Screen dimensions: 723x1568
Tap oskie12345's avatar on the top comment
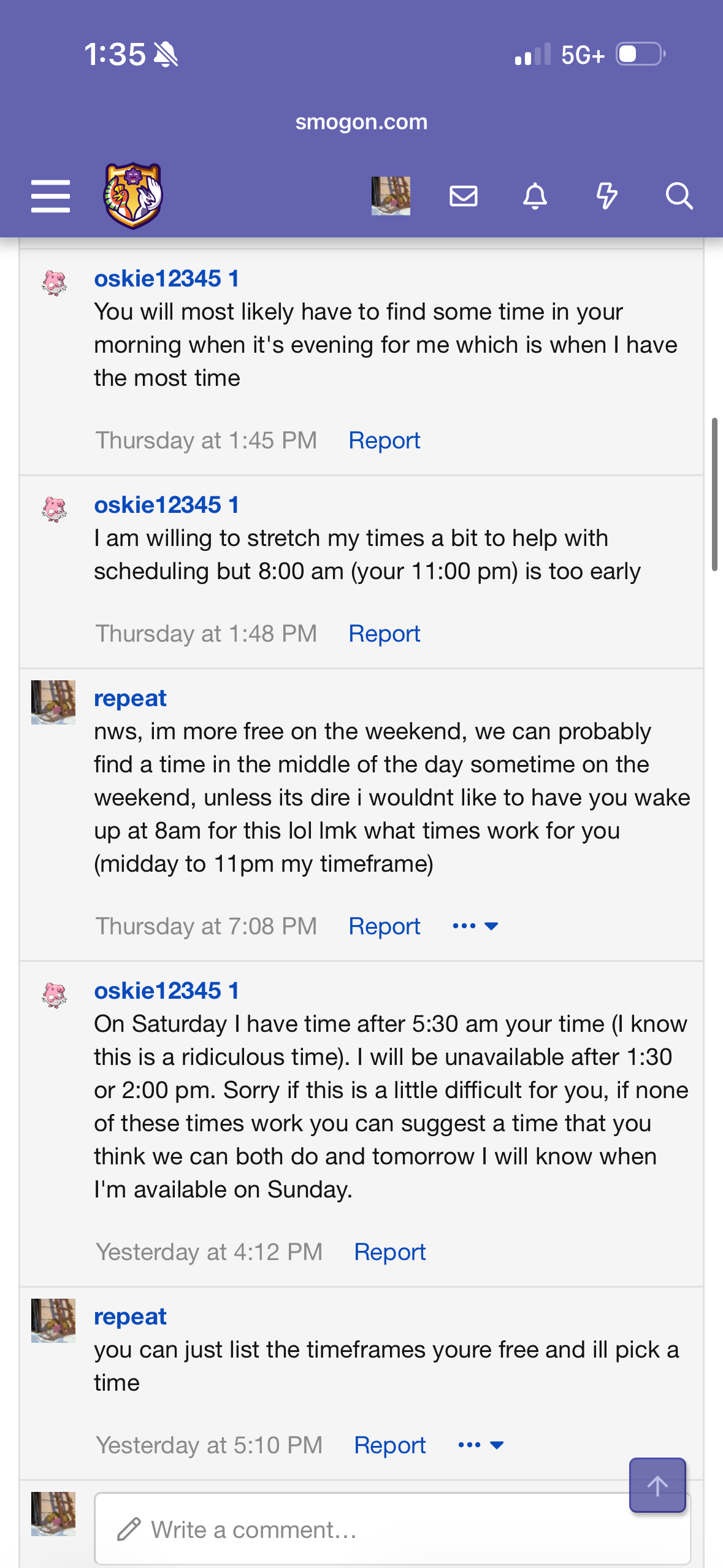54,283
